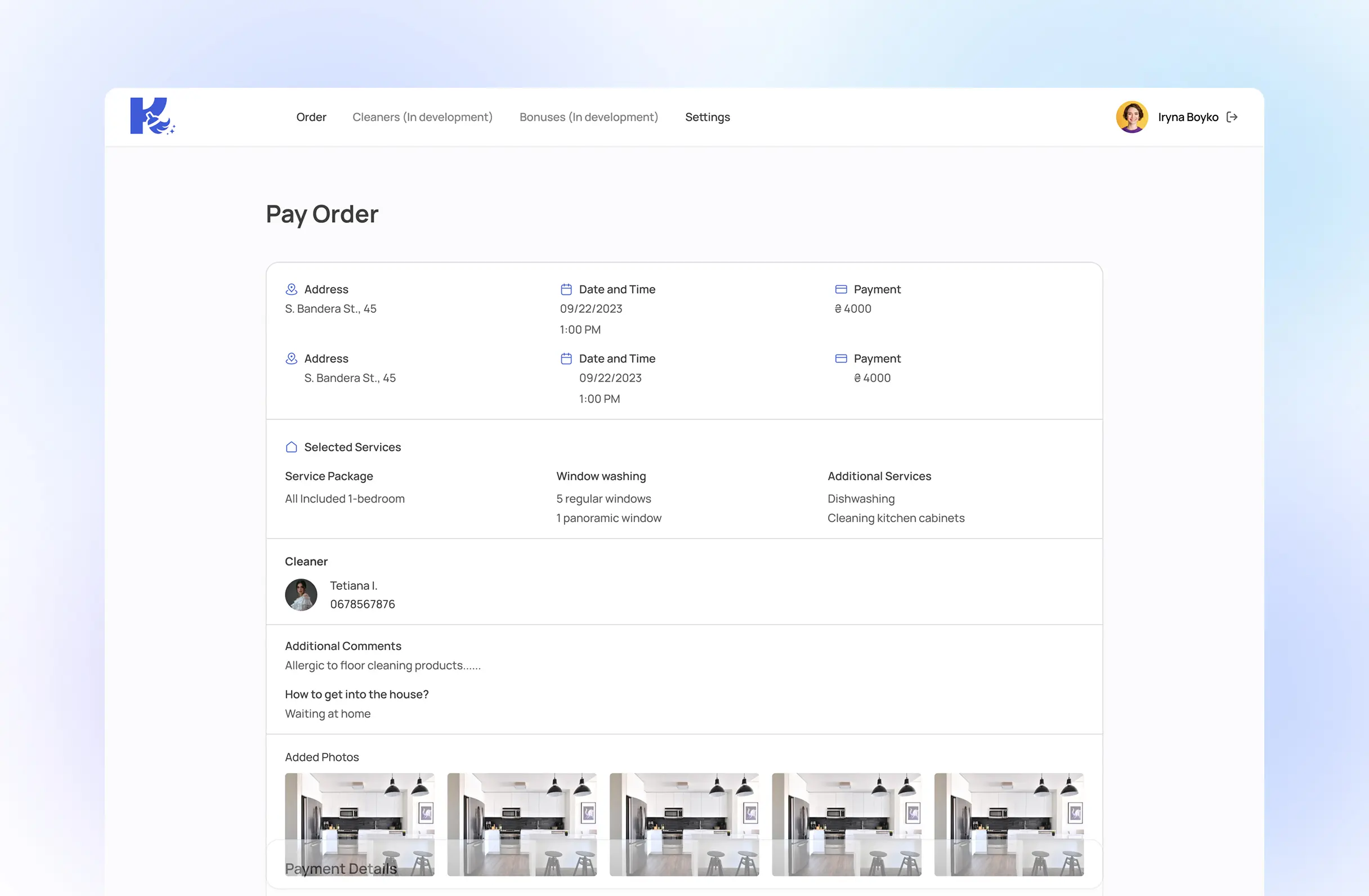Click the second Date and Time calendar icon
1369x896 pixels.
click(x=566, y=359)
